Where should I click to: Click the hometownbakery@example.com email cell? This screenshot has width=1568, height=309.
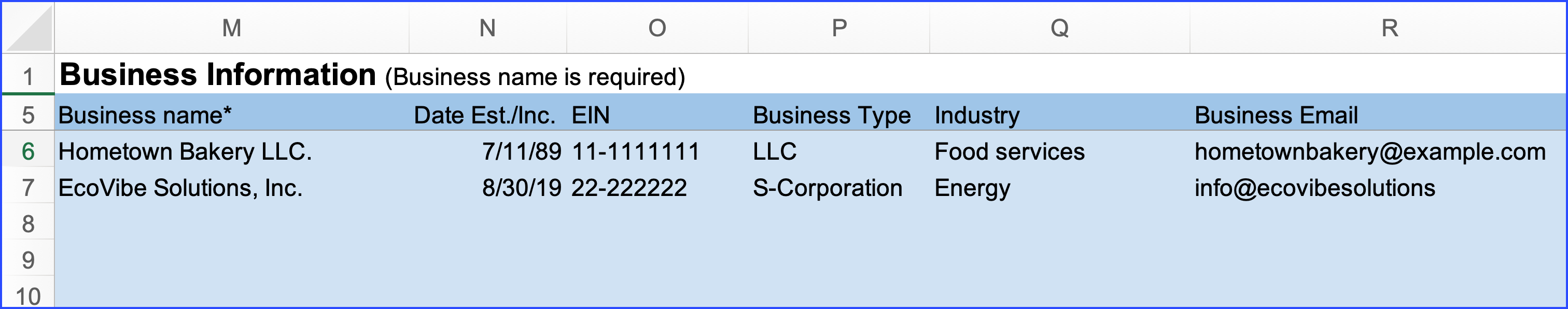click(x=1369, y=152)
